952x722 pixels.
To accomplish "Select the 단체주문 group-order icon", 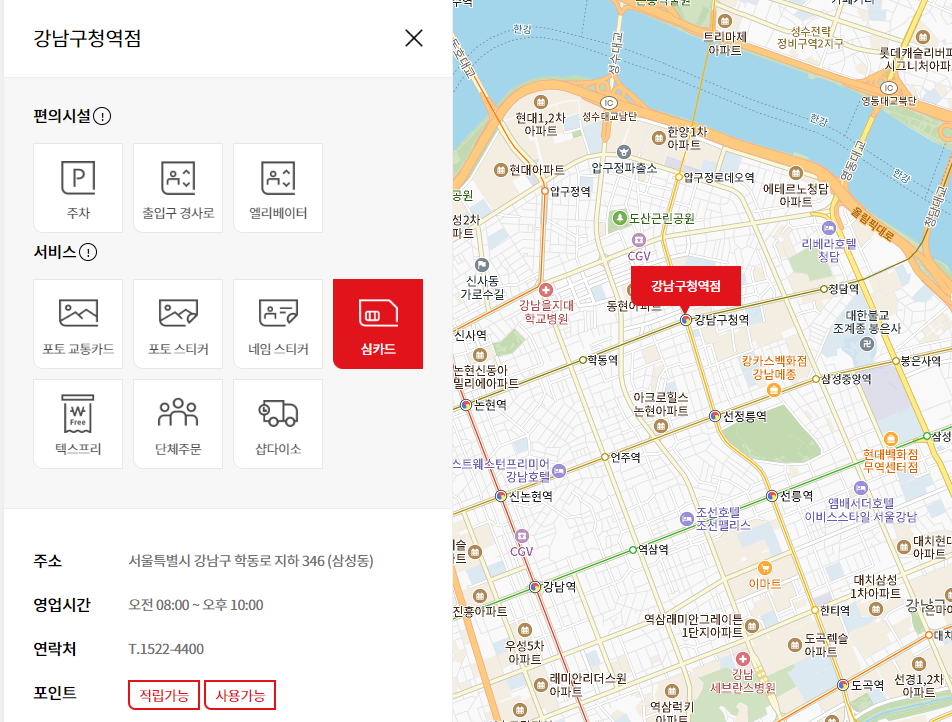I will 178,423.
